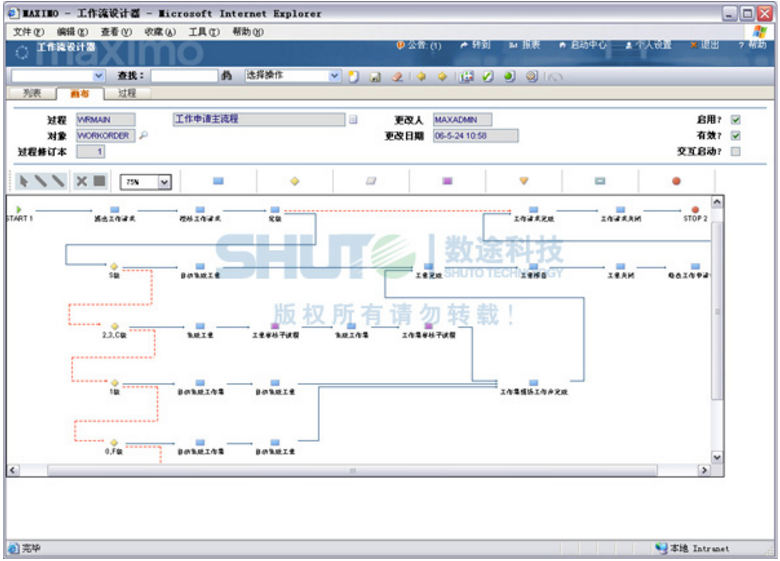Click the 个人设置 profile link
This screenshot has height=561, width=780.
click(x=648, y=45)
